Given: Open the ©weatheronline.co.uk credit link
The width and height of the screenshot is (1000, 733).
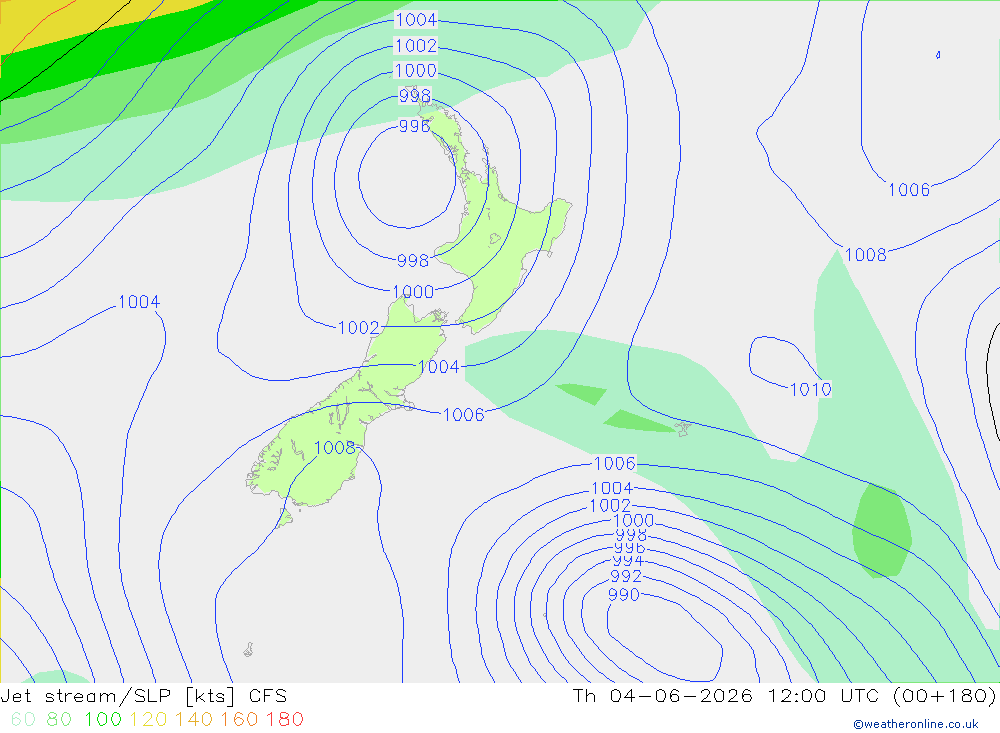Looking at the screenshot, I should (x=916, y=724).
